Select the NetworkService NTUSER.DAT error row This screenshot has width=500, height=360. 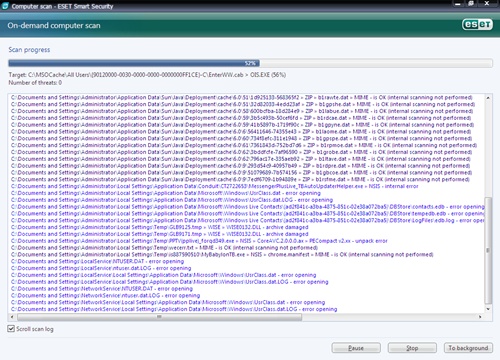102,289
